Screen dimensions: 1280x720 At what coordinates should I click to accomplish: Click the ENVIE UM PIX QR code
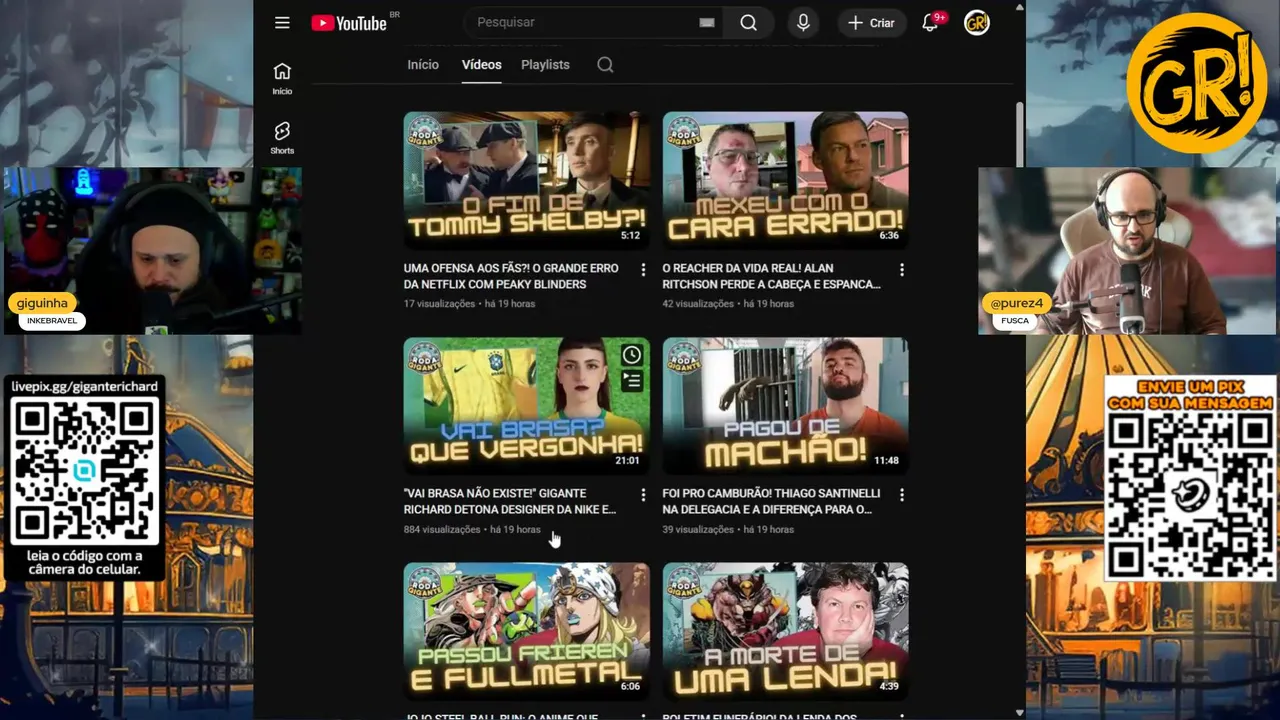pyautogui.click(x=1190, y=495)
